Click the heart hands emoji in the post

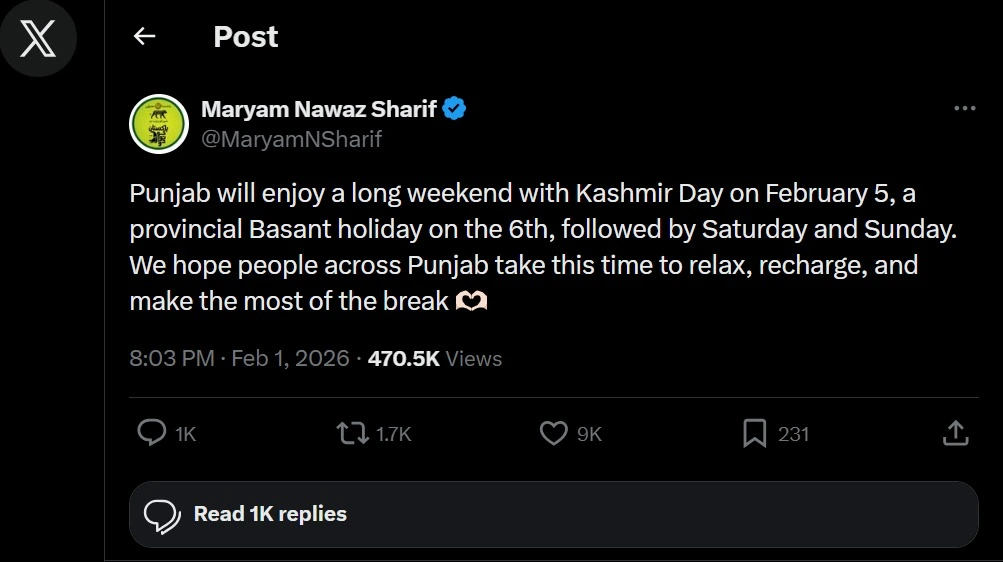pyautogui.click(x=472, y=301)
